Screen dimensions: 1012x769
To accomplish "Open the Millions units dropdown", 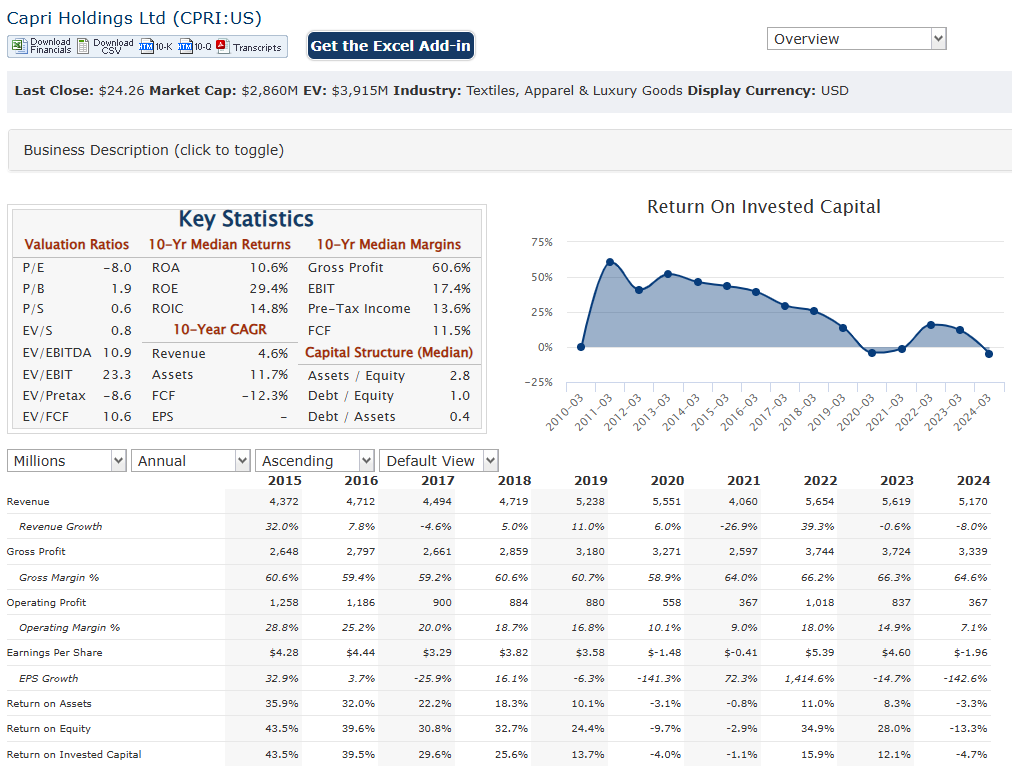I will [66, 461].
